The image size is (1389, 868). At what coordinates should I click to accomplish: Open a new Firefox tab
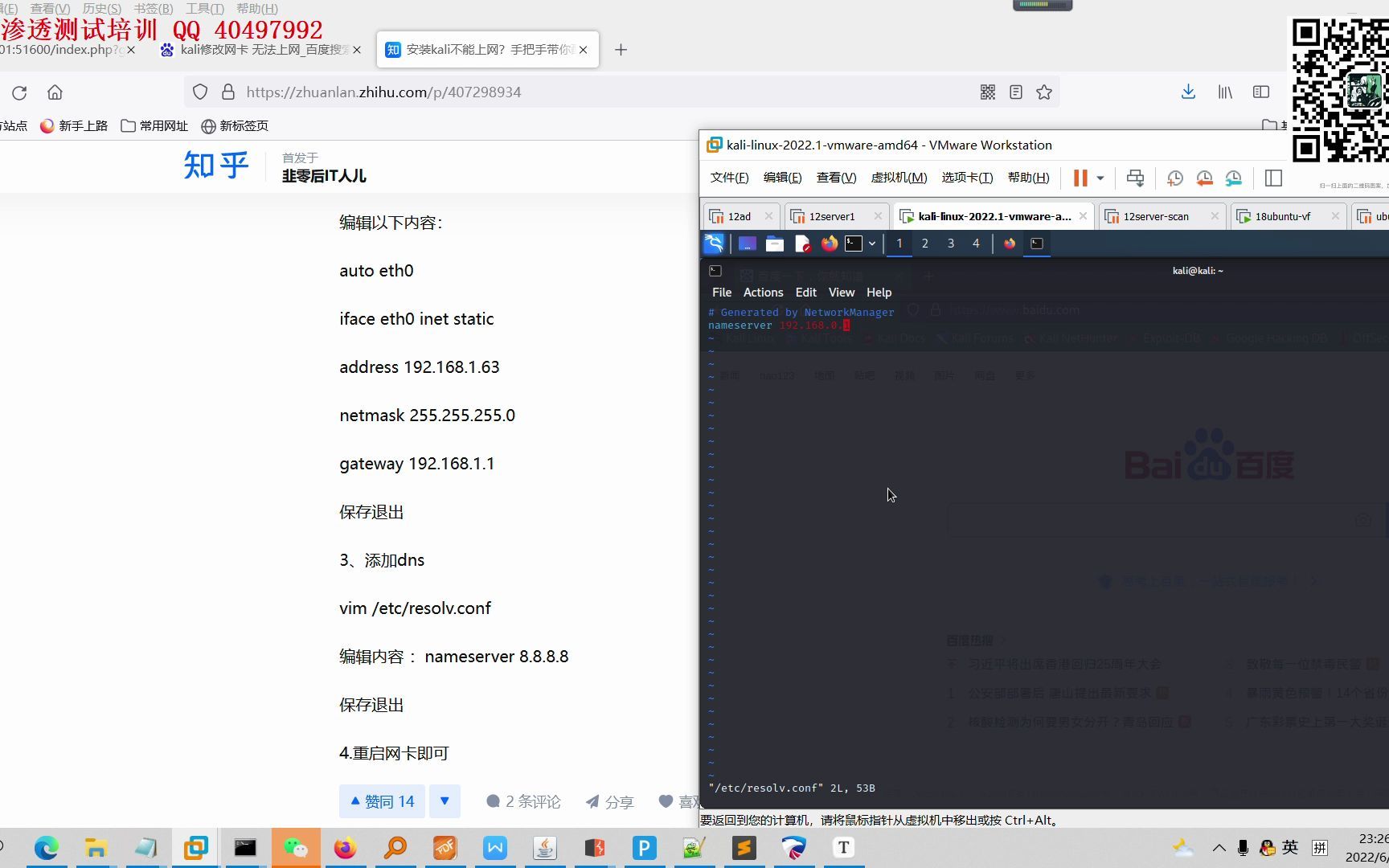621,50
